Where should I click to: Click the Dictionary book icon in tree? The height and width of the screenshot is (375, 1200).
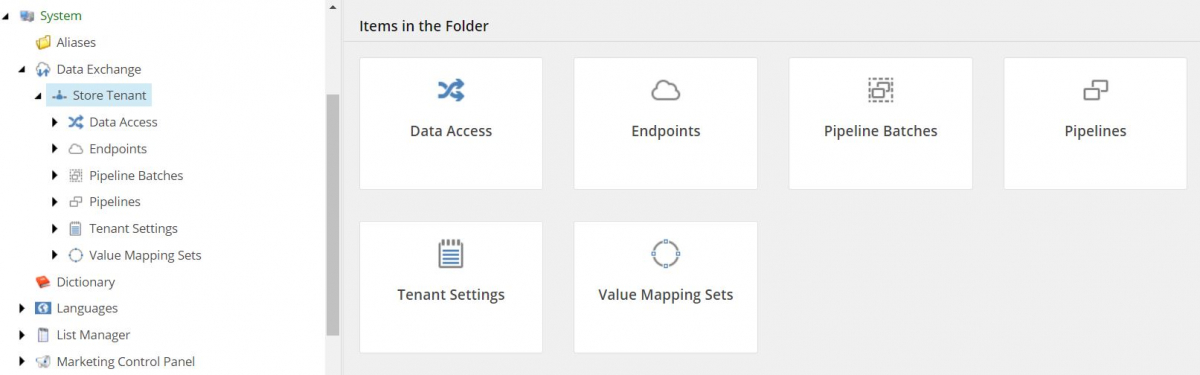tap(43, 282)
